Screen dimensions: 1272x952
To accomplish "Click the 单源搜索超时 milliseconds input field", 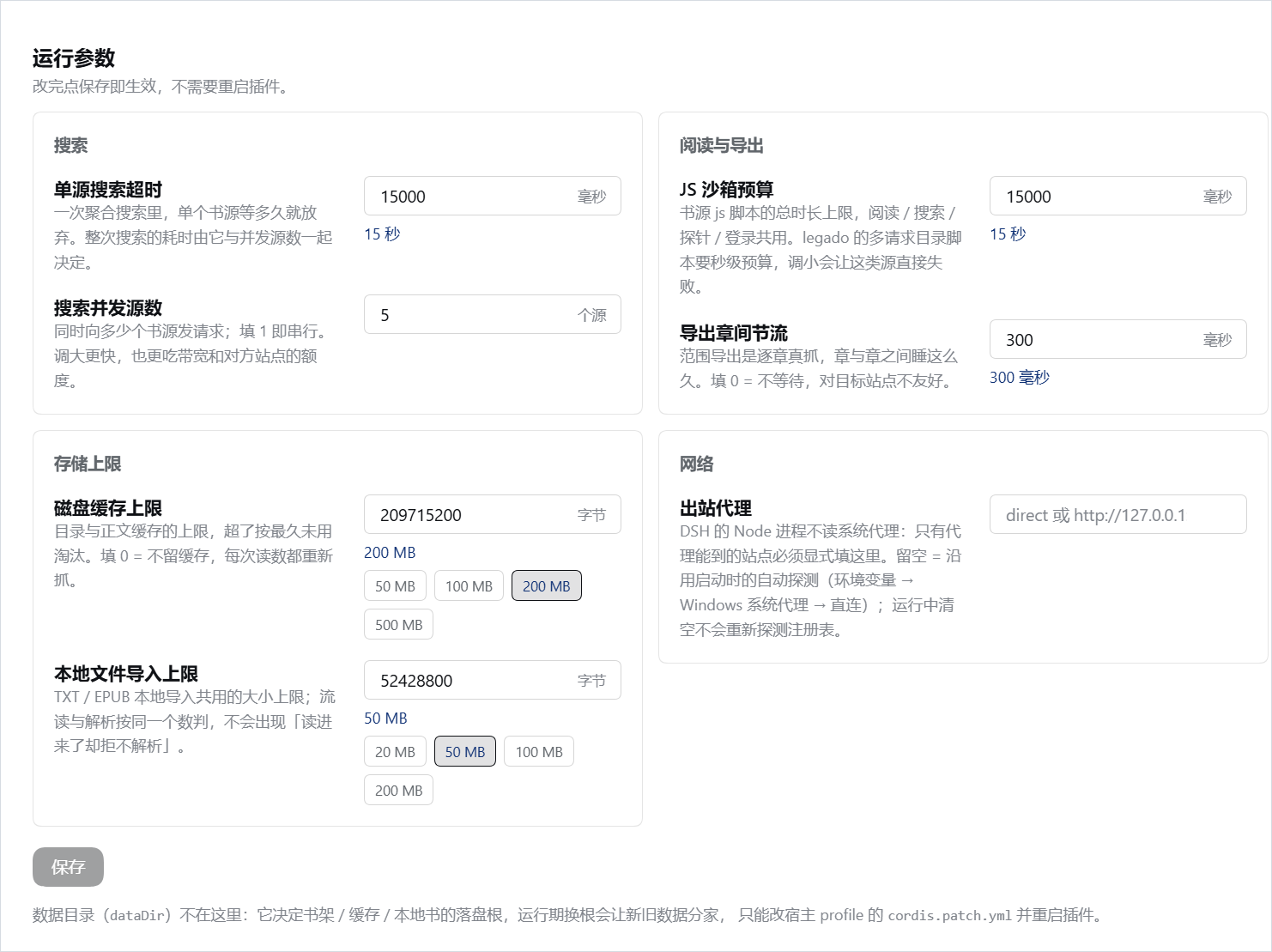I will pos(492,197).
